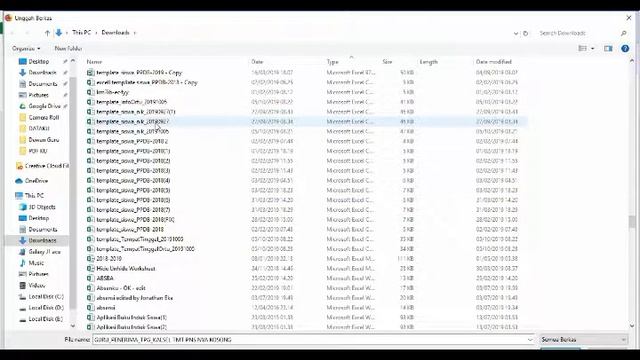Go up one folder level with the up arrow
Viewport: 640px width, 360px height.
coord(47,33)
